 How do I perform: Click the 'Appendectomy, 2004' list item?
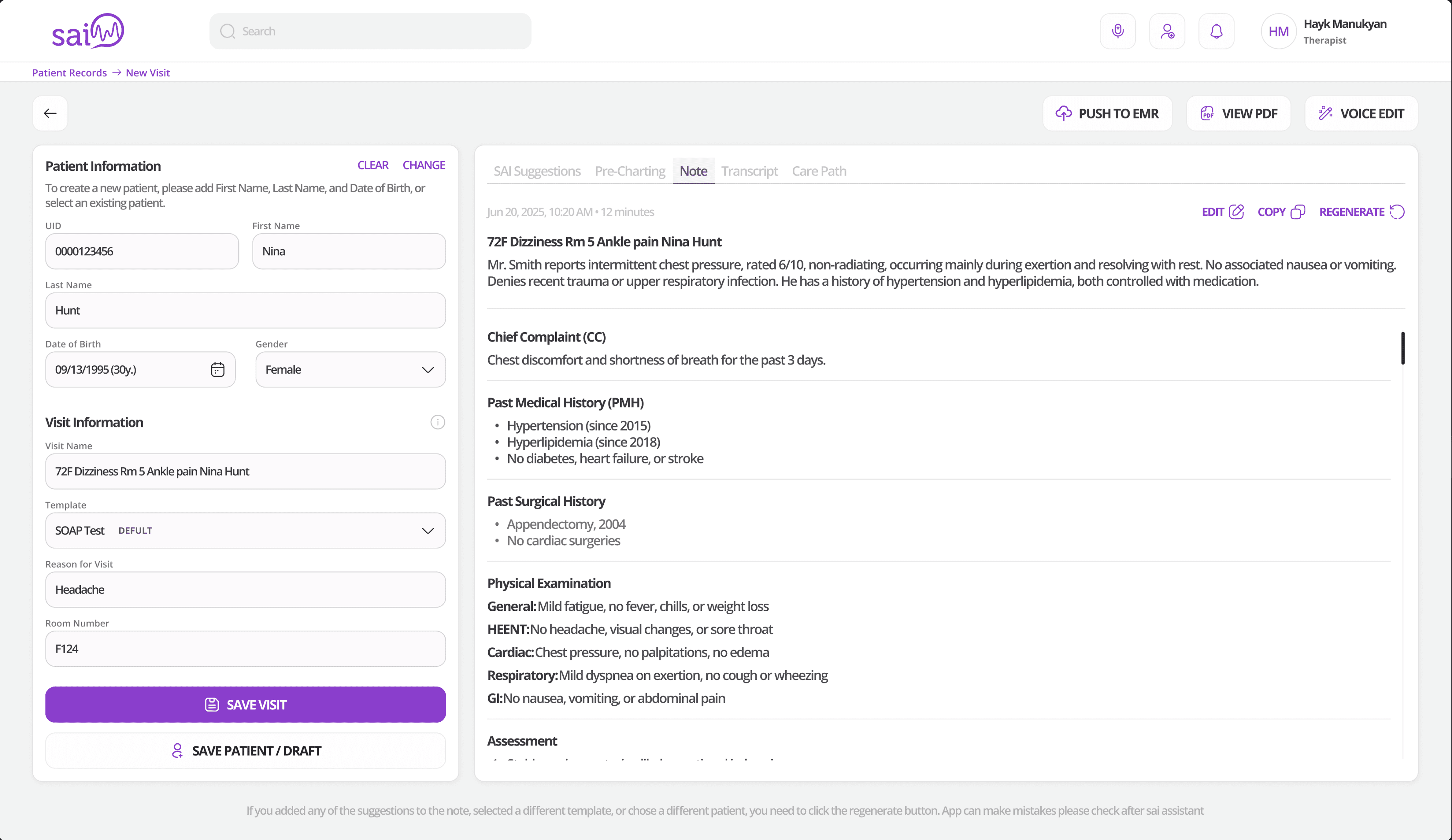coord(566,524)
